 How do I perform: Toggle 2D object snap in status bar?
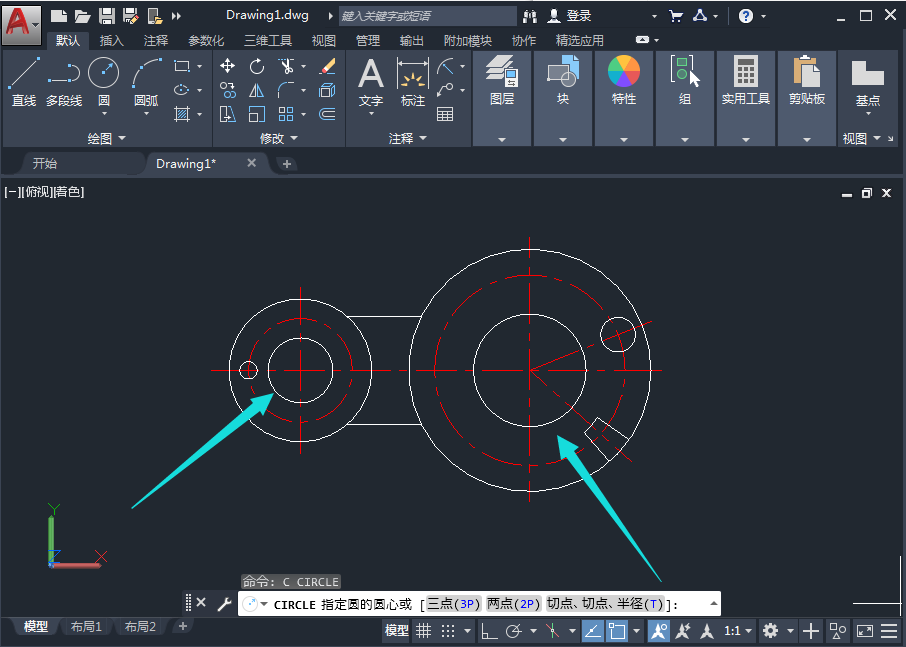(617, 631)
